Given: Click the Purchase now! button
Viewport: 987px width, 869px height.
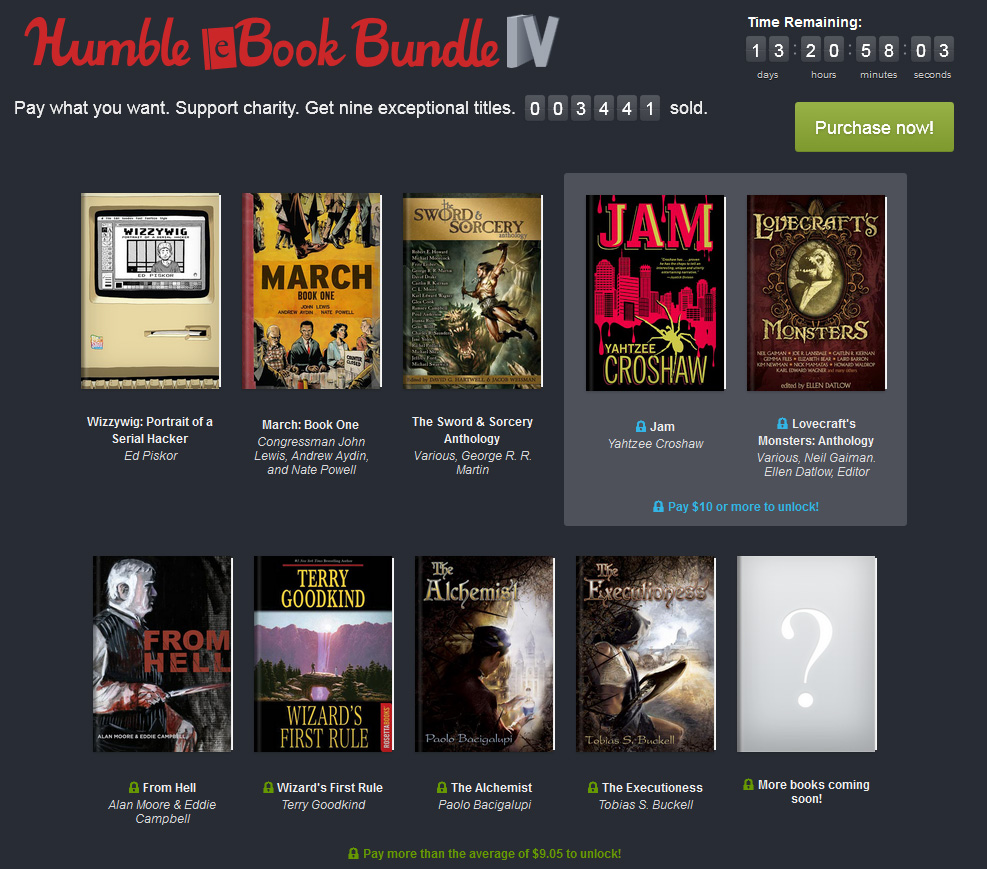Looking at the screenshot, I should click(874, 127).
